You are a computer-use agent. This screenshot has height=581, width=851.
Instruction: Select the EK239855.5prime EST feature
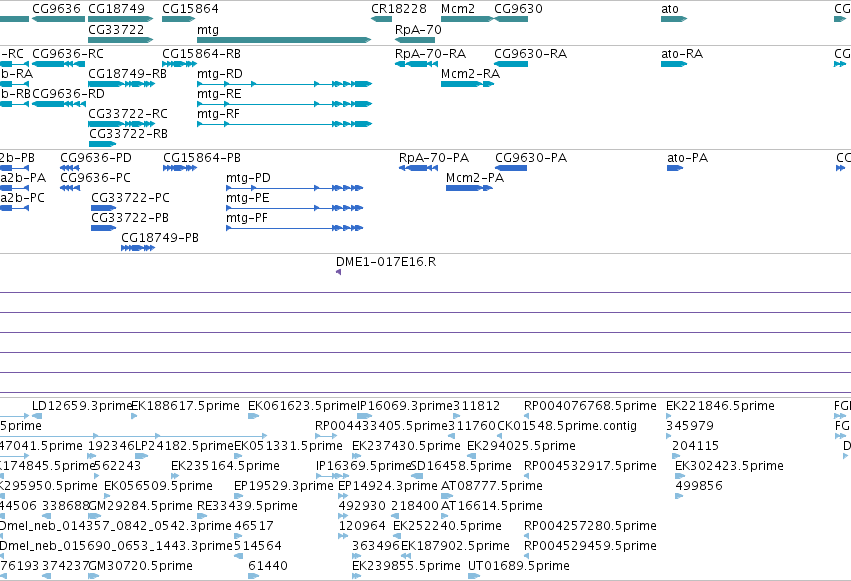click(x=357, y=576)
